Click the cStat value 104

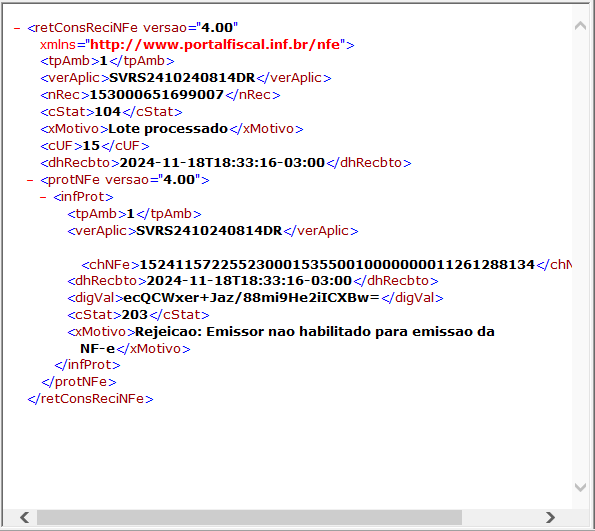[x=107, y=112]
